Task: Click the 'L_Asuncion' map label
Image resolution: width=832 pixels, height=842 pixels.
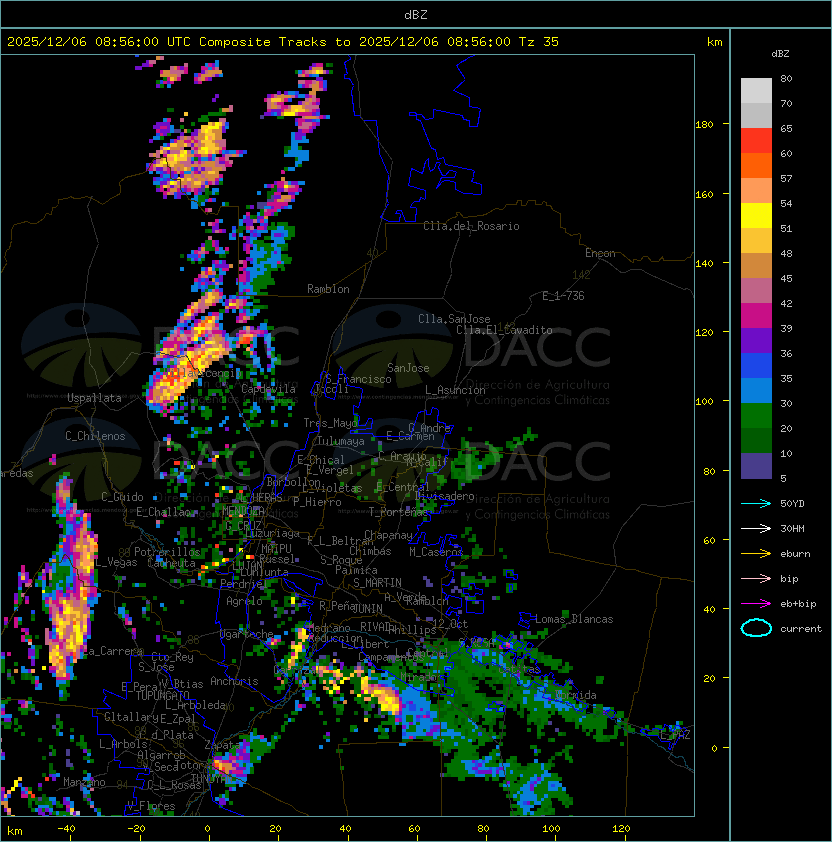Action: (x=455, y=390)
